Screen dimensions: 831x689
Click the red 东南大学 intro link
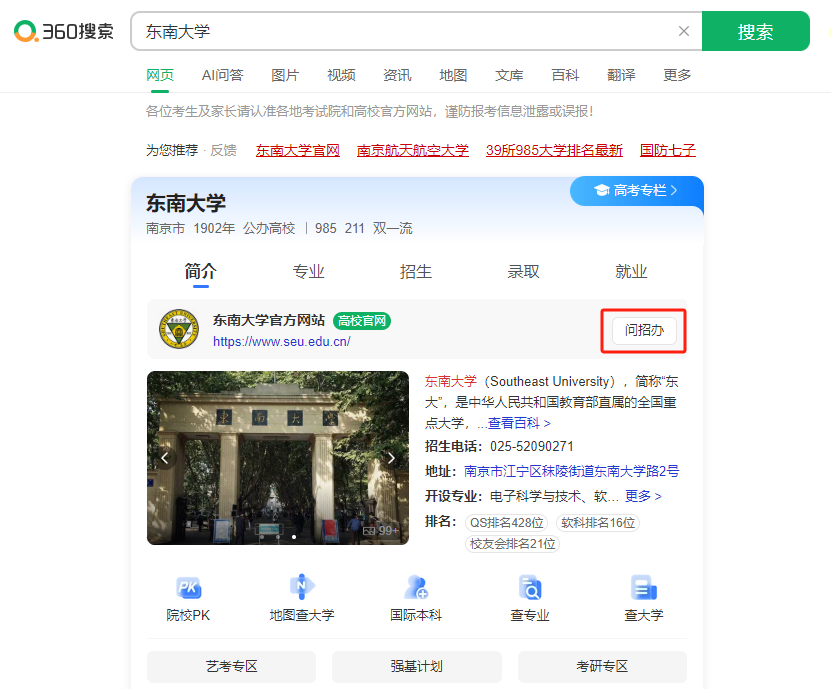click(450, 381)
